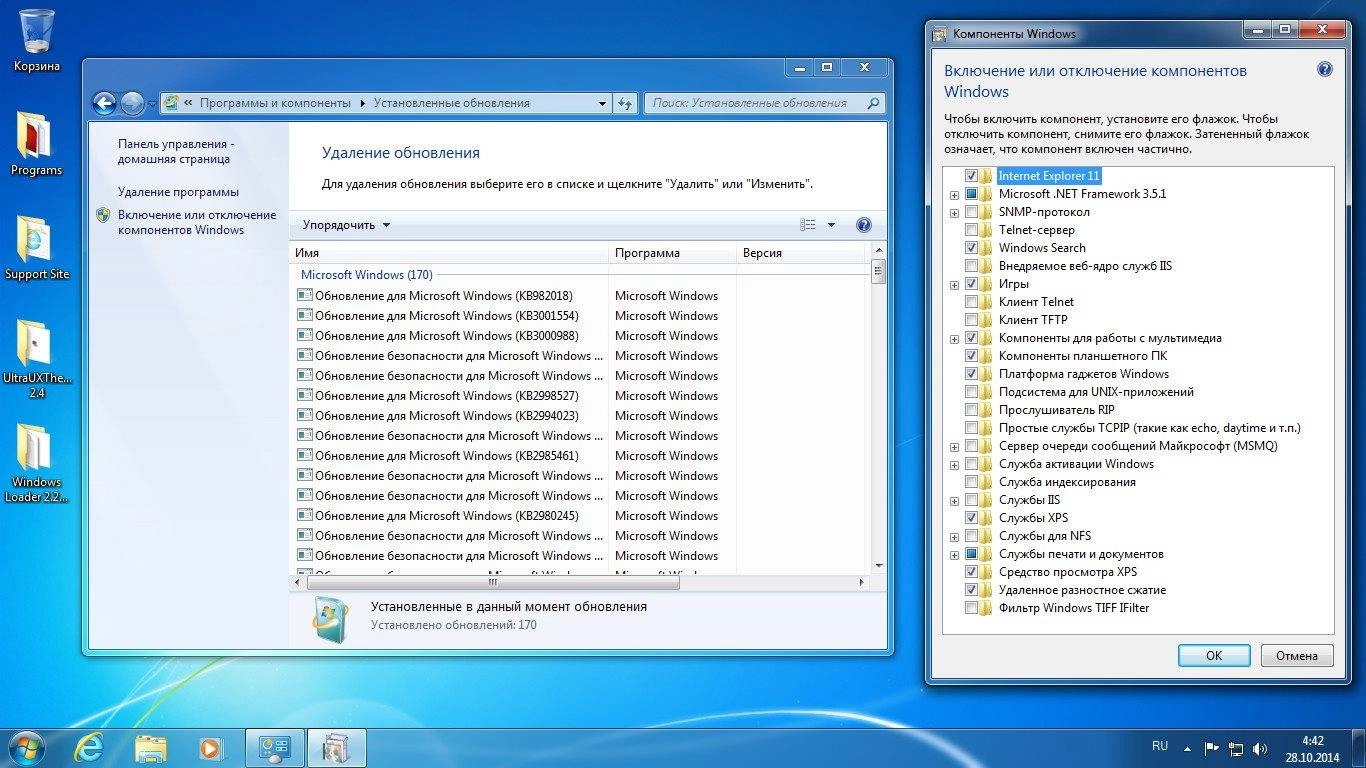Image resolution: width=1366 pixels, height=768 pixels.
Task: Click the Forward arrow in Installed Updates window
Action: (132, 103)
